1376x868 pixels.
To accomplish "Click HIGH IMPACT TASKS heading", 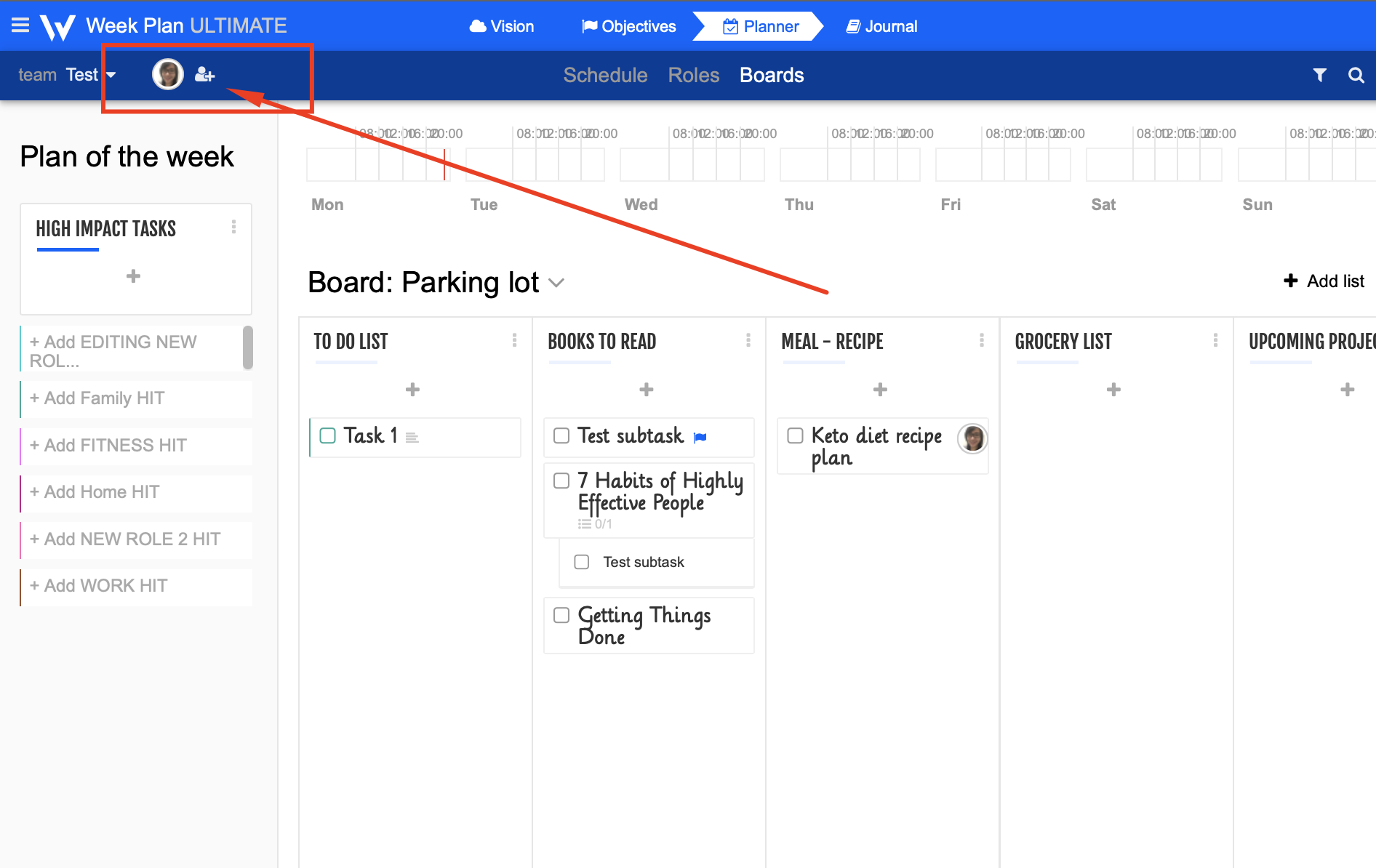I will coord(105,229).
